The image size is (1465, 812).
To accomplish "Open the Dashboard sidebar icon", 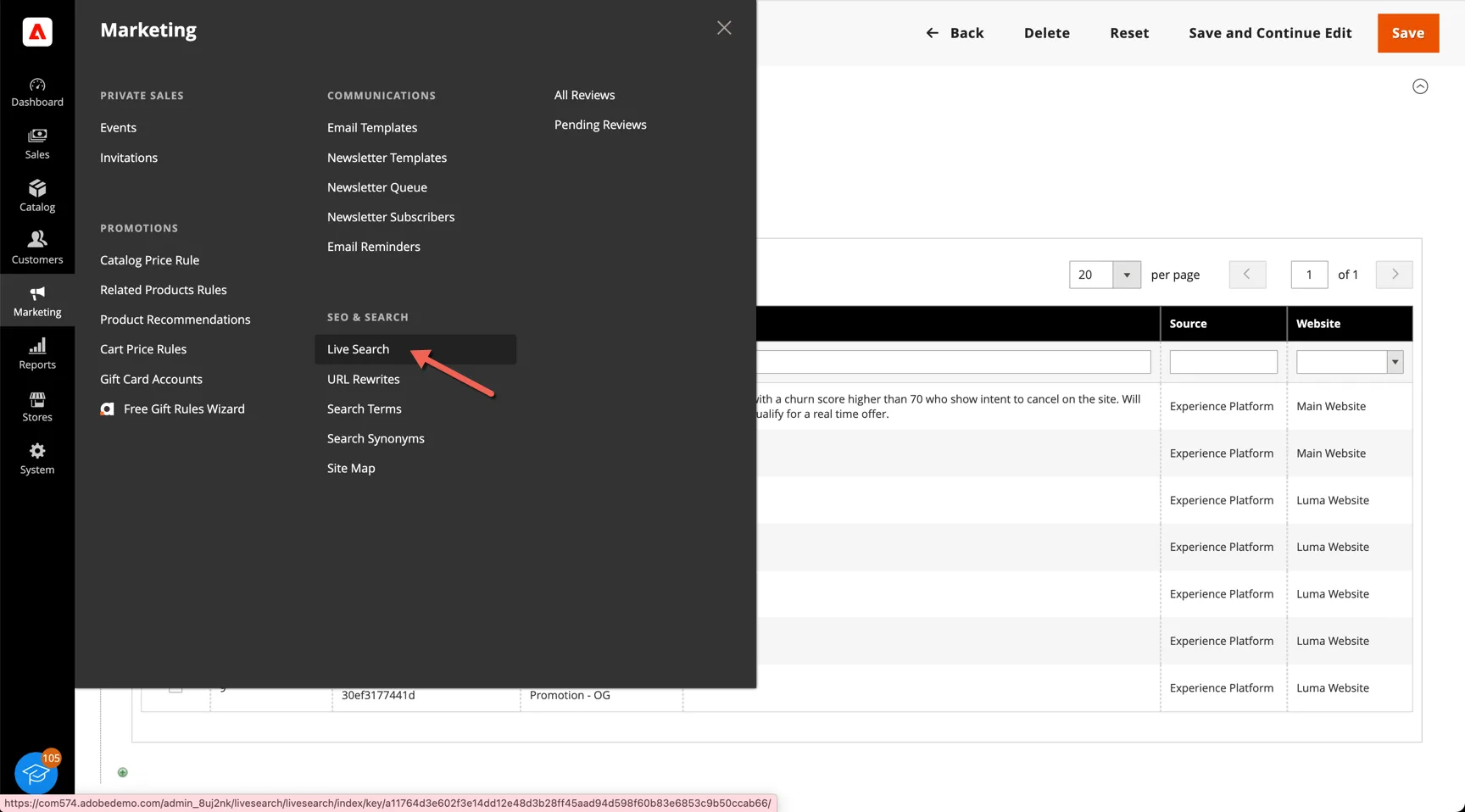I will pyautogui.click(x=37, y=92).
